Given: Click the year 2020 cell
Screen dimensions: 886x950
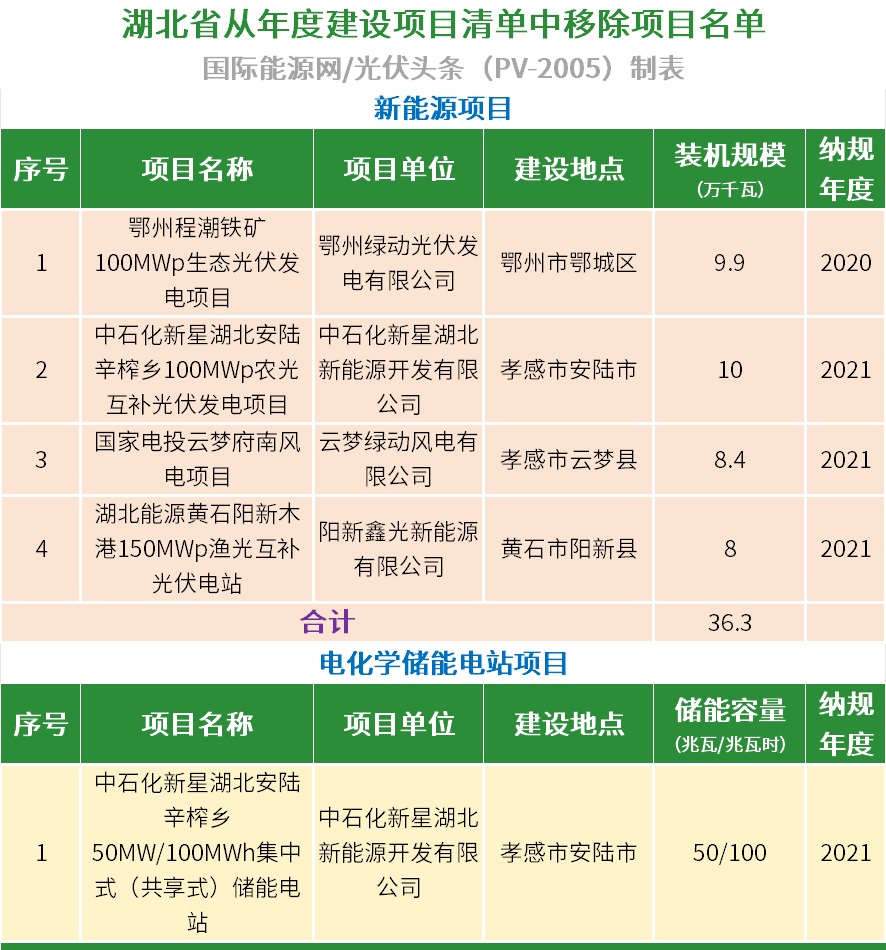Looking at the screenshot, I should tap(845, 263).
